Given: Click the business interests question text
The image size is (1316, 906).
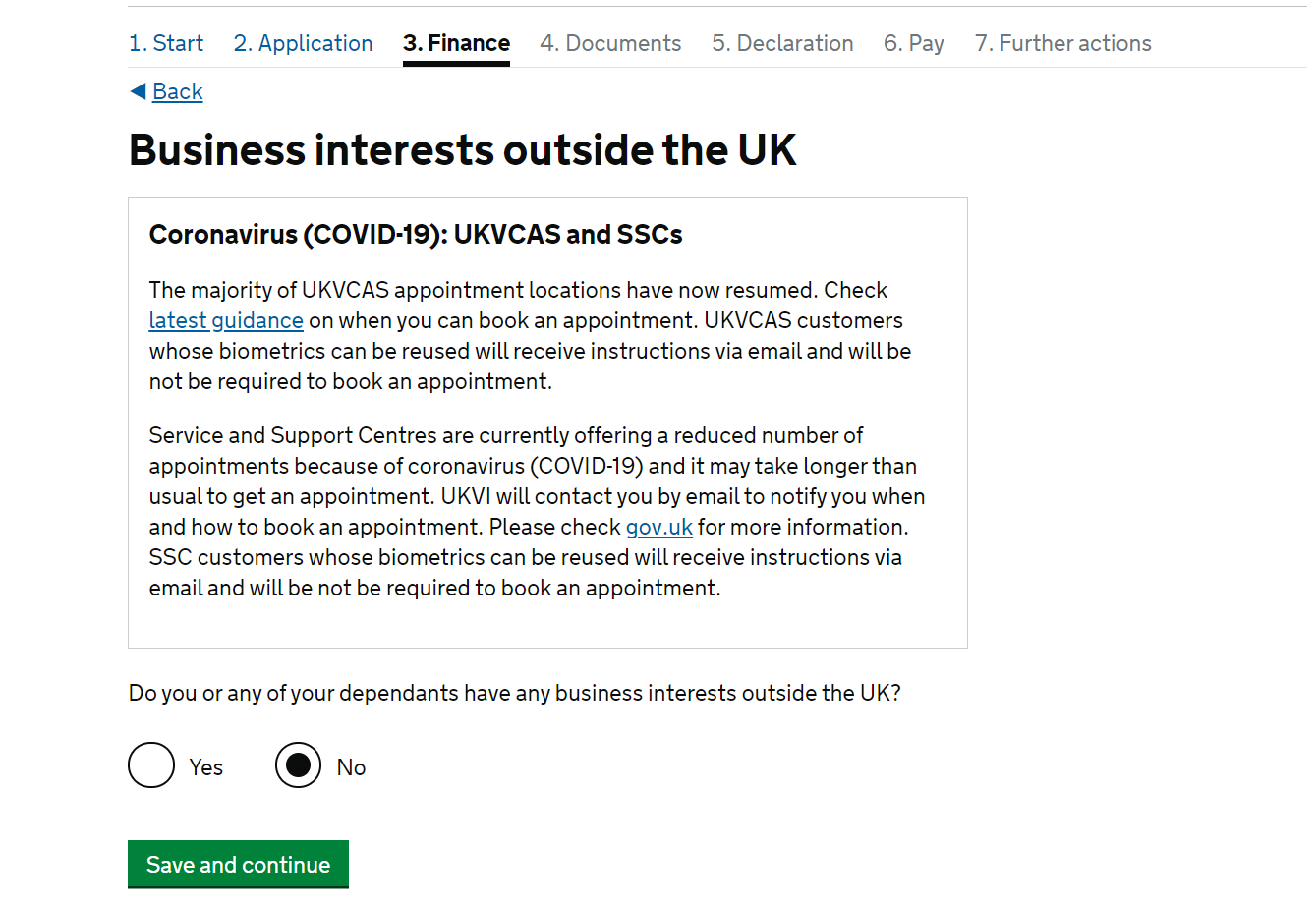Looking at the screenshot, I should click(x=515, y=693).
